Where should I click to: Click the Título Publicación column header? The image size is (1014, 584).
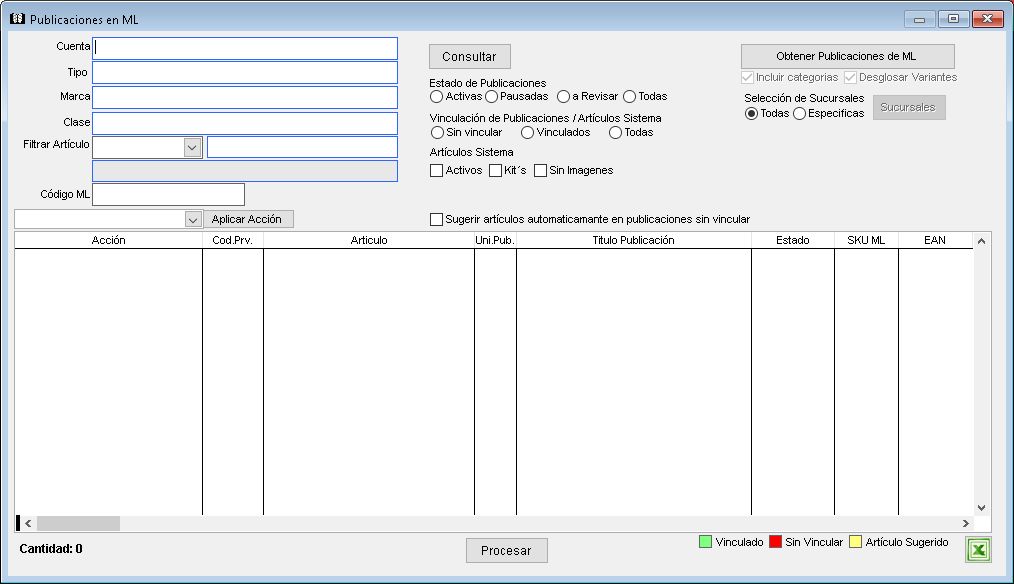coord(633,240)
